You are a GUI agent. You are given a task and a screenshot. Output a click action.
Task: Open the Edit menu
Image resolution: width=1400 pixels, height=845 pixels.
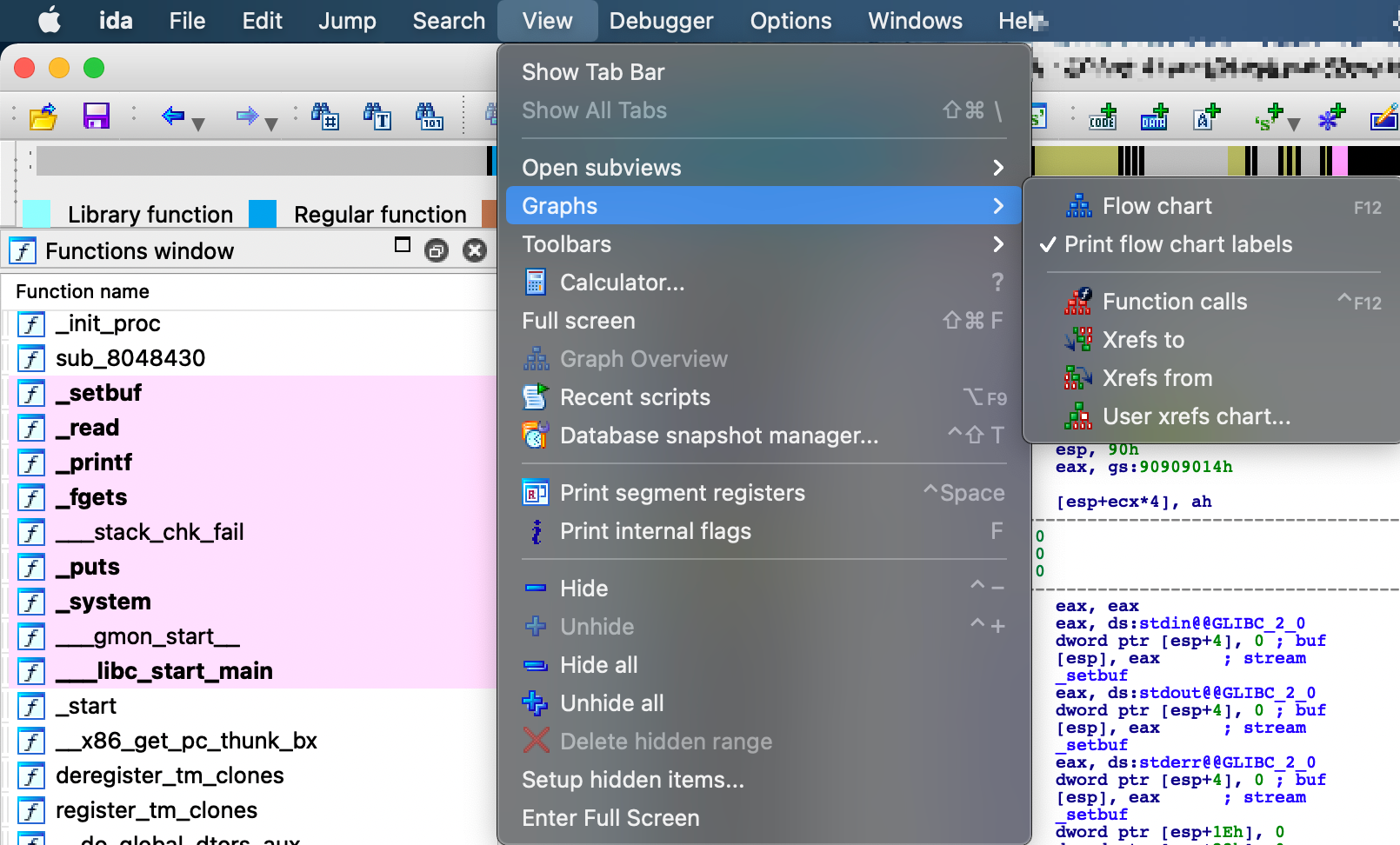262,20
